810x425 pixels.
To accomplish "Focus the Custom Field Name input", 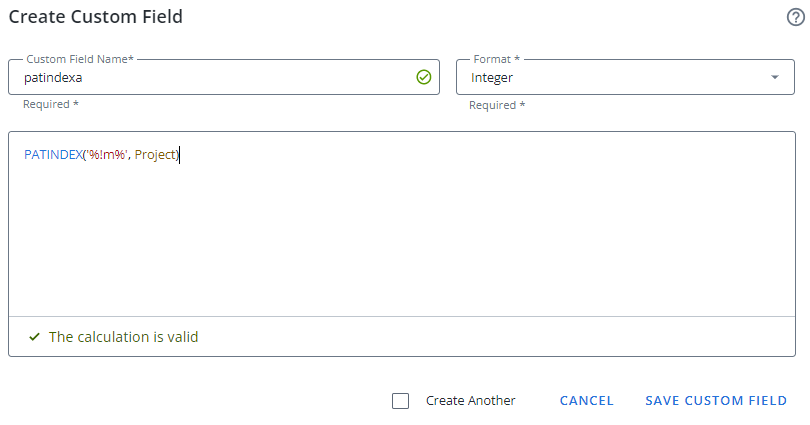I will coord(210,77).
